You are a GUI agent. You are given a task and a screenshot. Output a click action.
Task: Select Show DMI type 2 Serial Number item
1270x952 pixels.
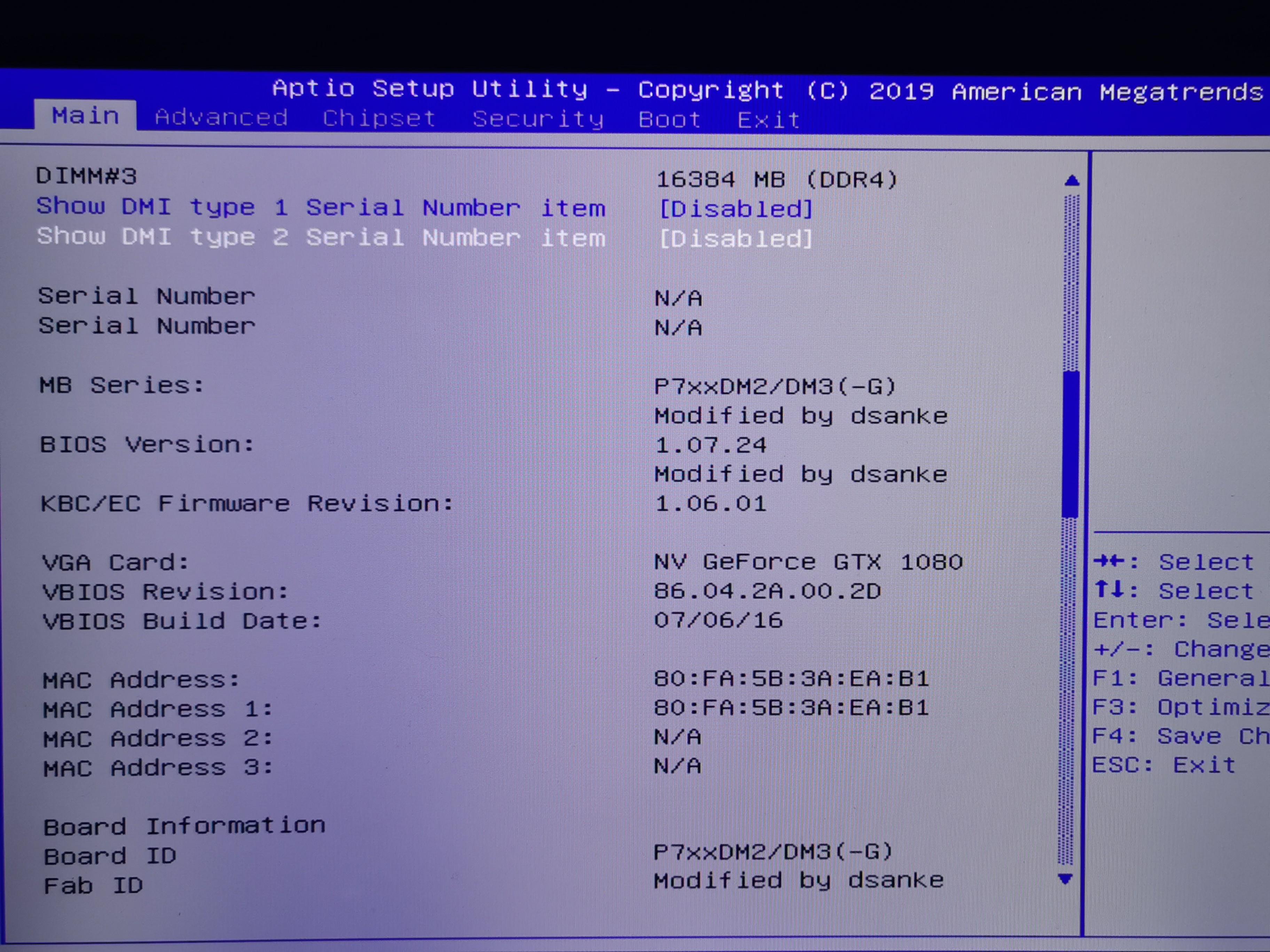[321, 237]
